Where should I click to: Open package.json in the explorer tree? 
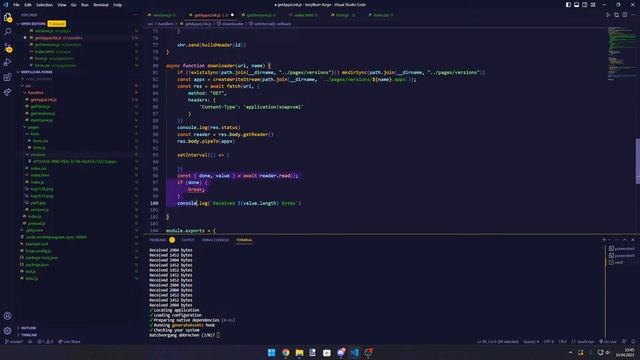(x=36, y=264)
